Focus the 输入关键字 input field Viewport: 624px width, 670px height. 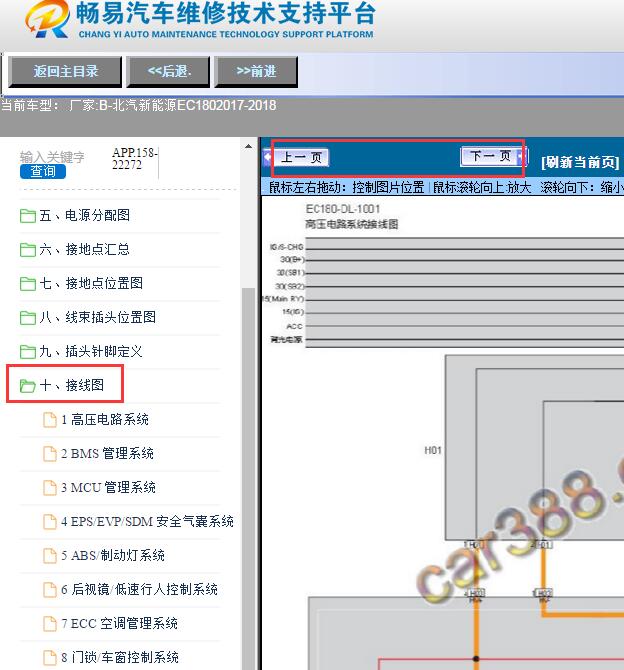pos(52,157)
